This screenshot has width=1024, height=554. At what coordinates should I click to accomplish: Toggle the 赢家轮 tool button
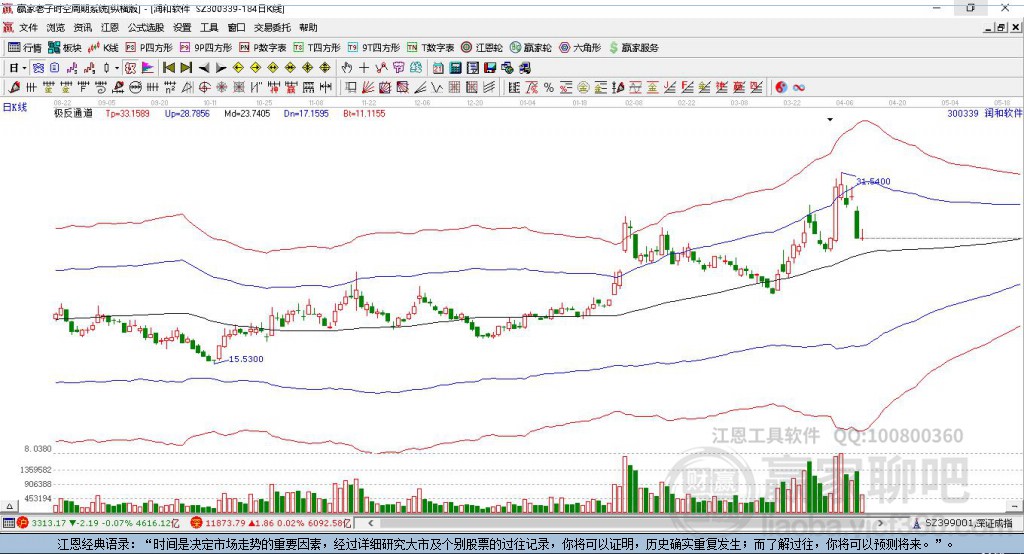pyautogui.click(x=530, y=47)
